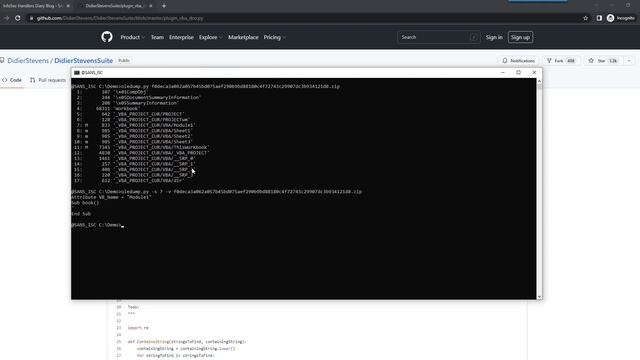
Task: Open the Enterprise menu link
Action: tap(181, 37)
